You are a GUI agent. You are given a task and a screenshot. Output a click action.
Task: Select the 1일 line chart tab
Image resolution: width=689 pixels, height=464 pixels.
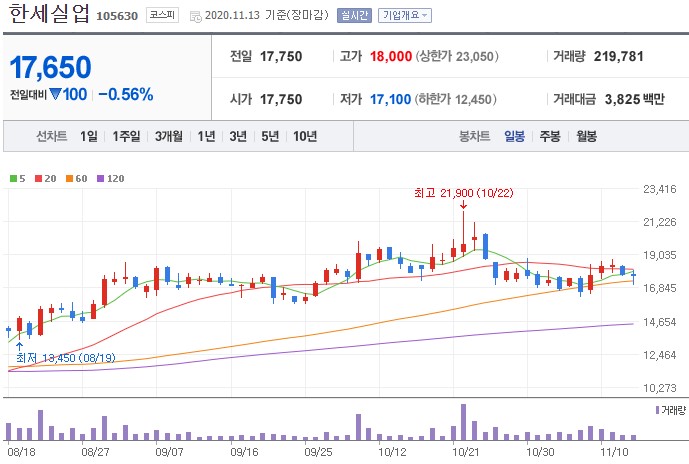[89, 136]
